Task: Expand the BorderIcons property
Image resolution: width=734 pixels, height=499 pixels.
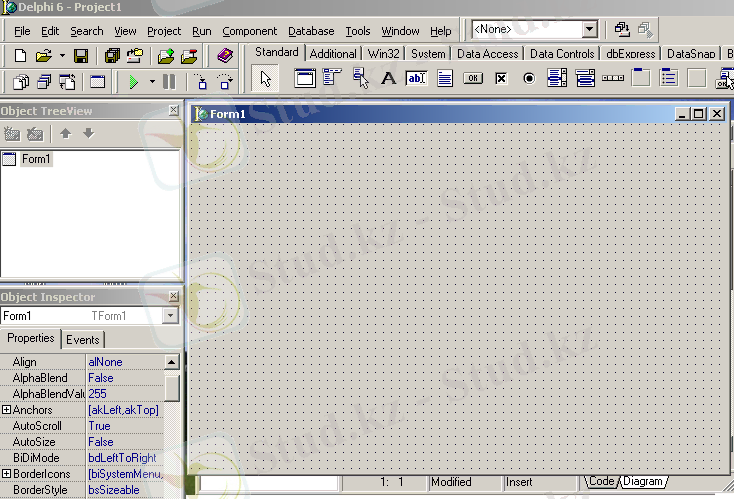Action: [6, 474]
